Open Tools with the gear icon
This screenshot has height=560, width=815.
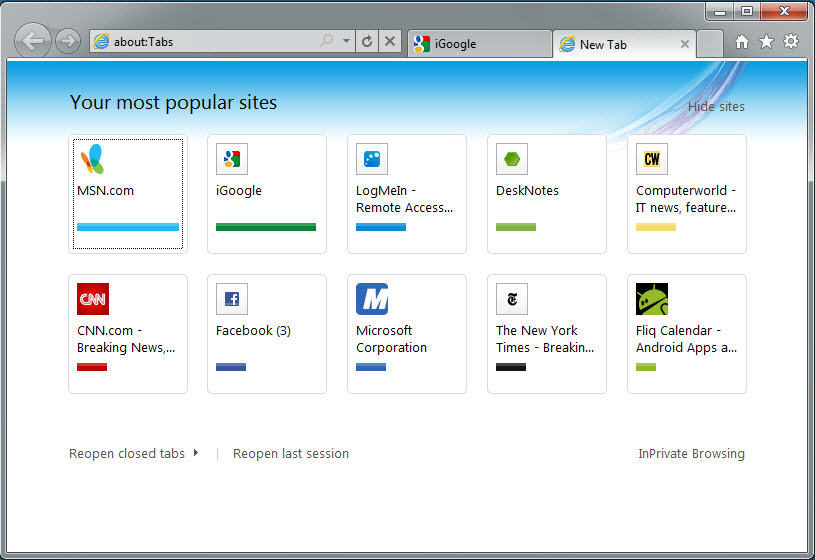791,41
